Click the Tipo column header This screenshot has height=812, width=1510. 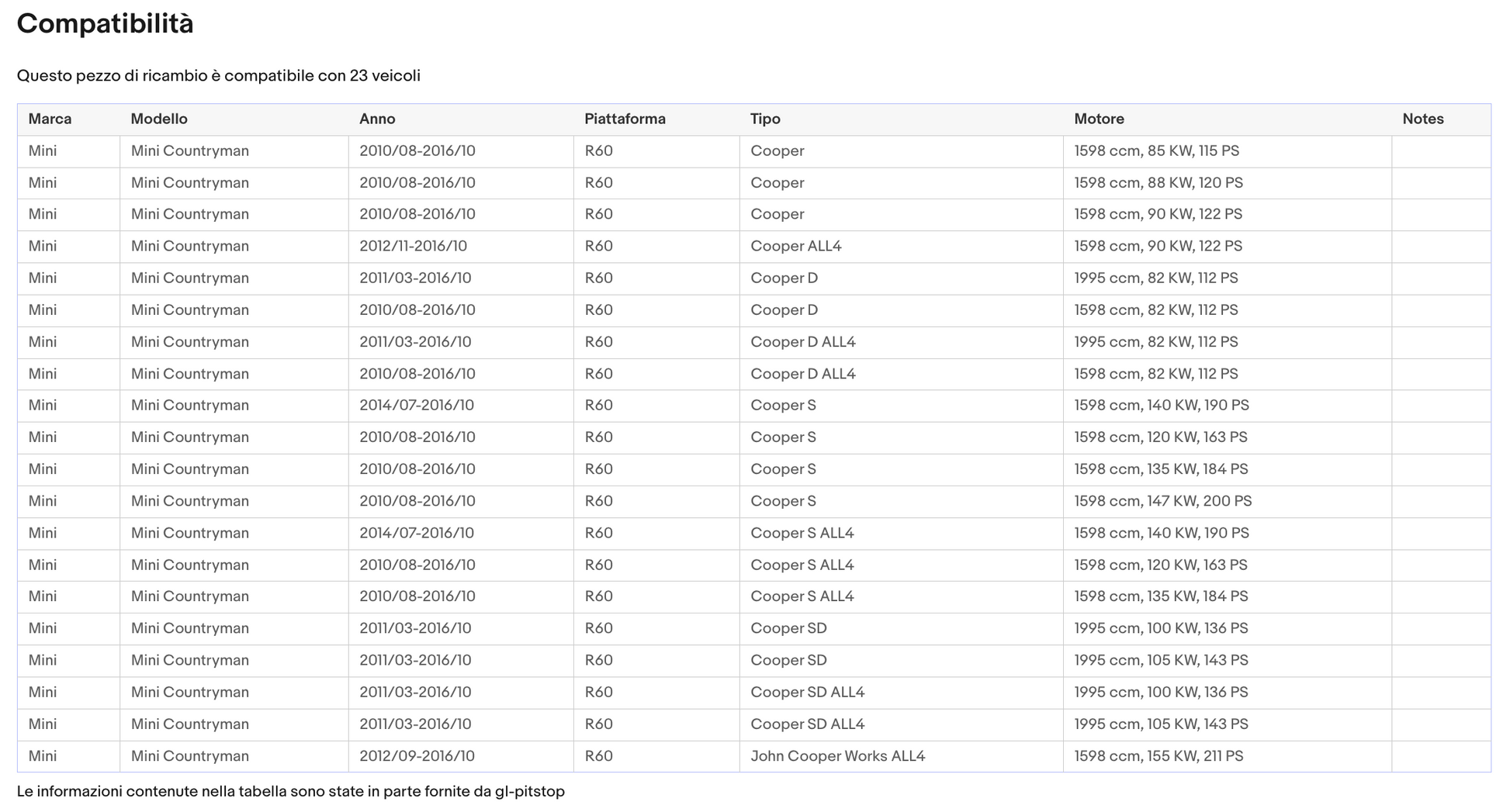tap(764, 119)
